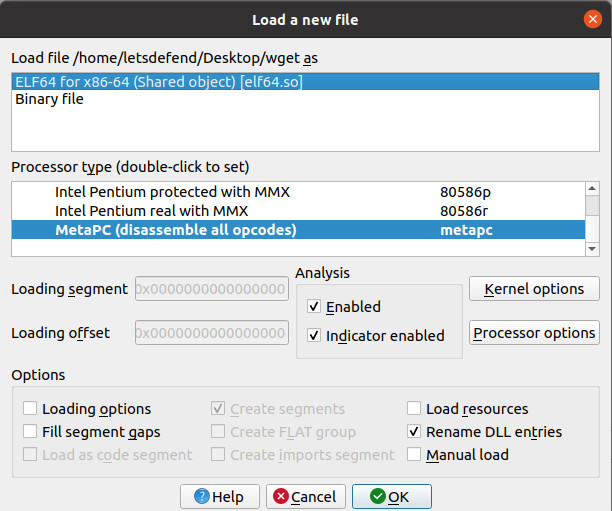Uncheck Rename DLL entries
The image size is (612, 511).
(415, 432)
